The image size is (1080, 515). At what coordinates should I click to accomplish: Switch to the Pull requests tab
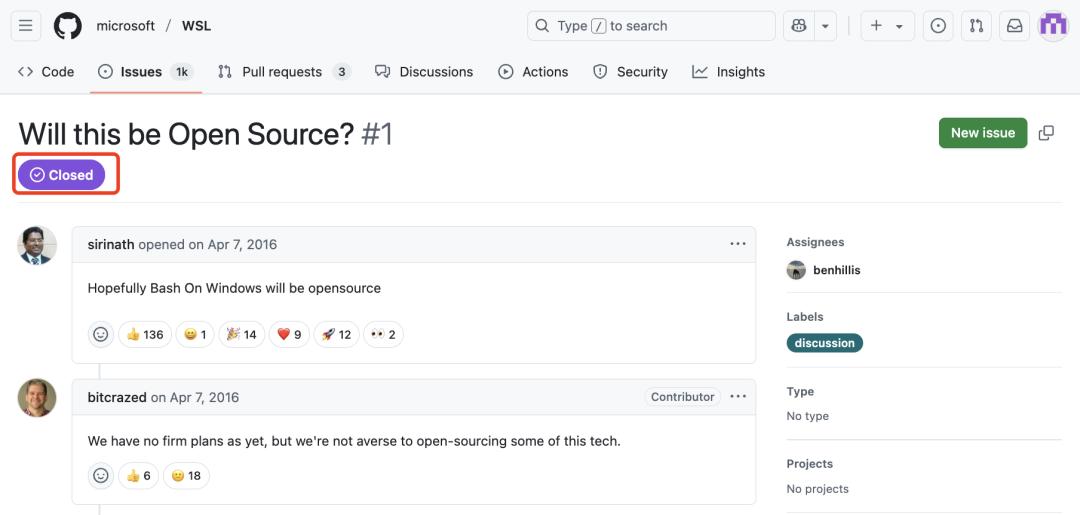click(x=284, y=72)
